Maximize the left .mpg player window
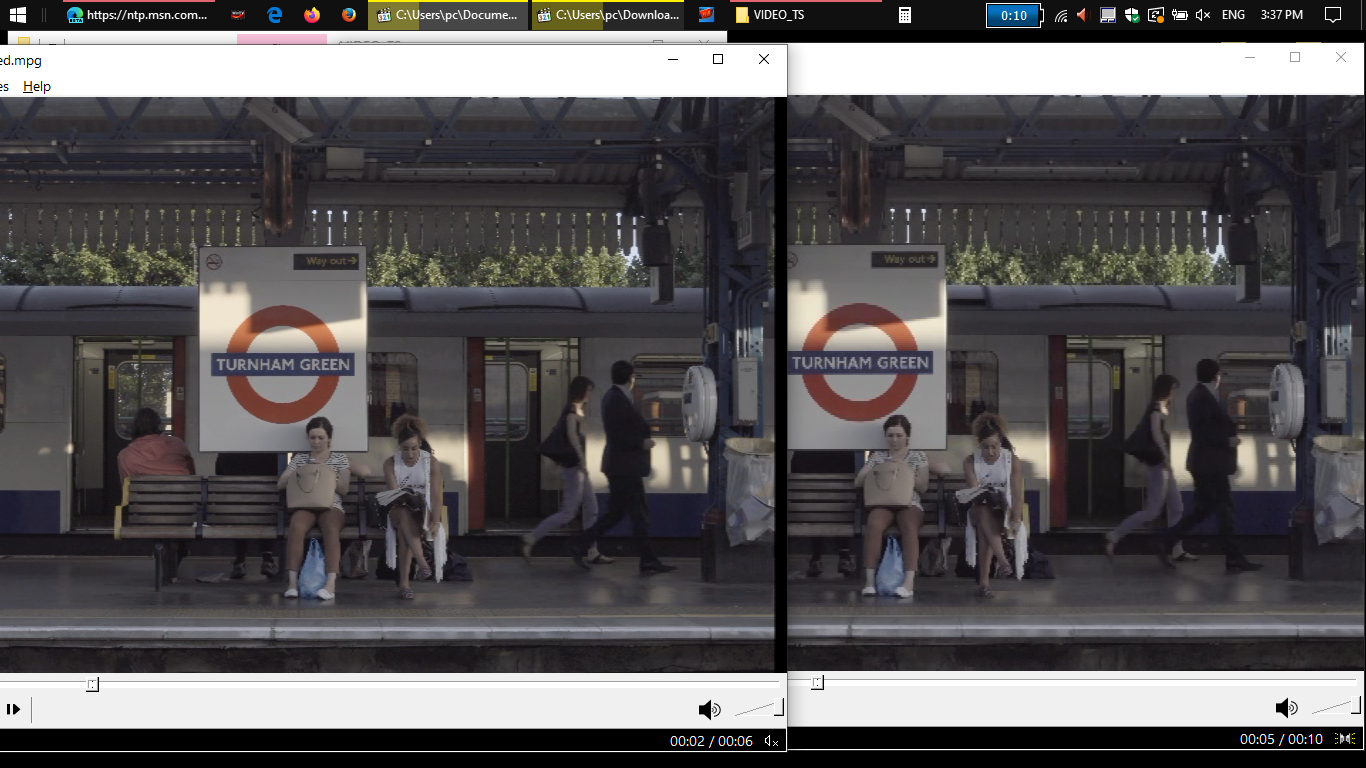 [x=717, y=59]
